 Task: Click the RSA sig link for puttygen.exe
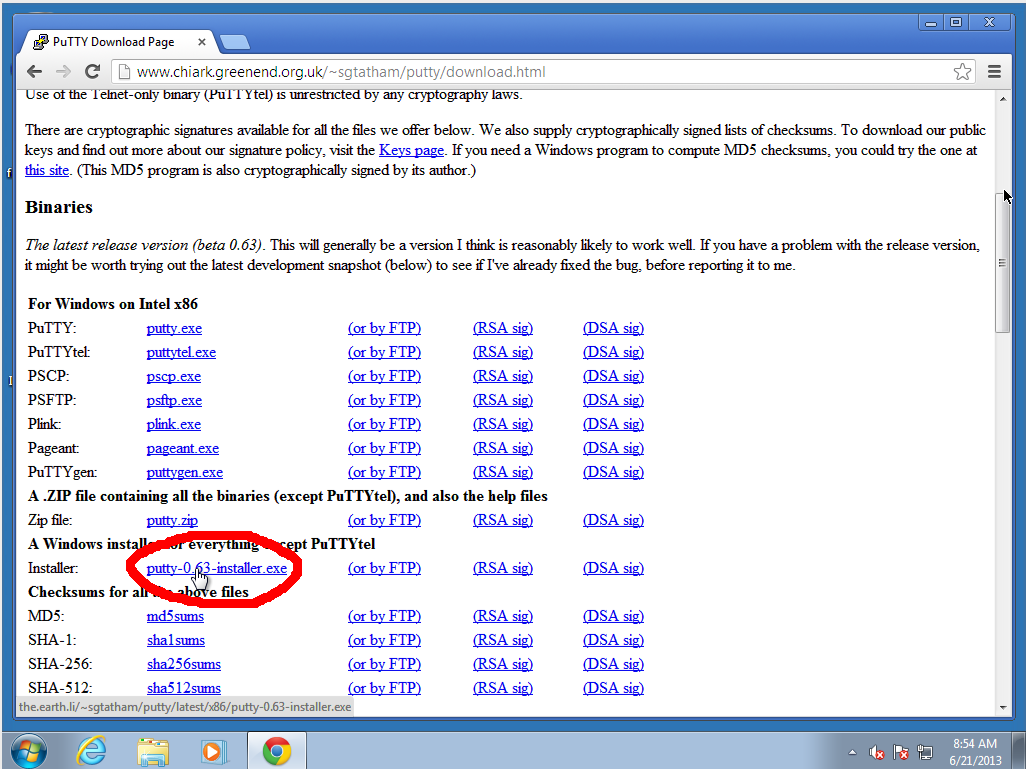point(502,472)
